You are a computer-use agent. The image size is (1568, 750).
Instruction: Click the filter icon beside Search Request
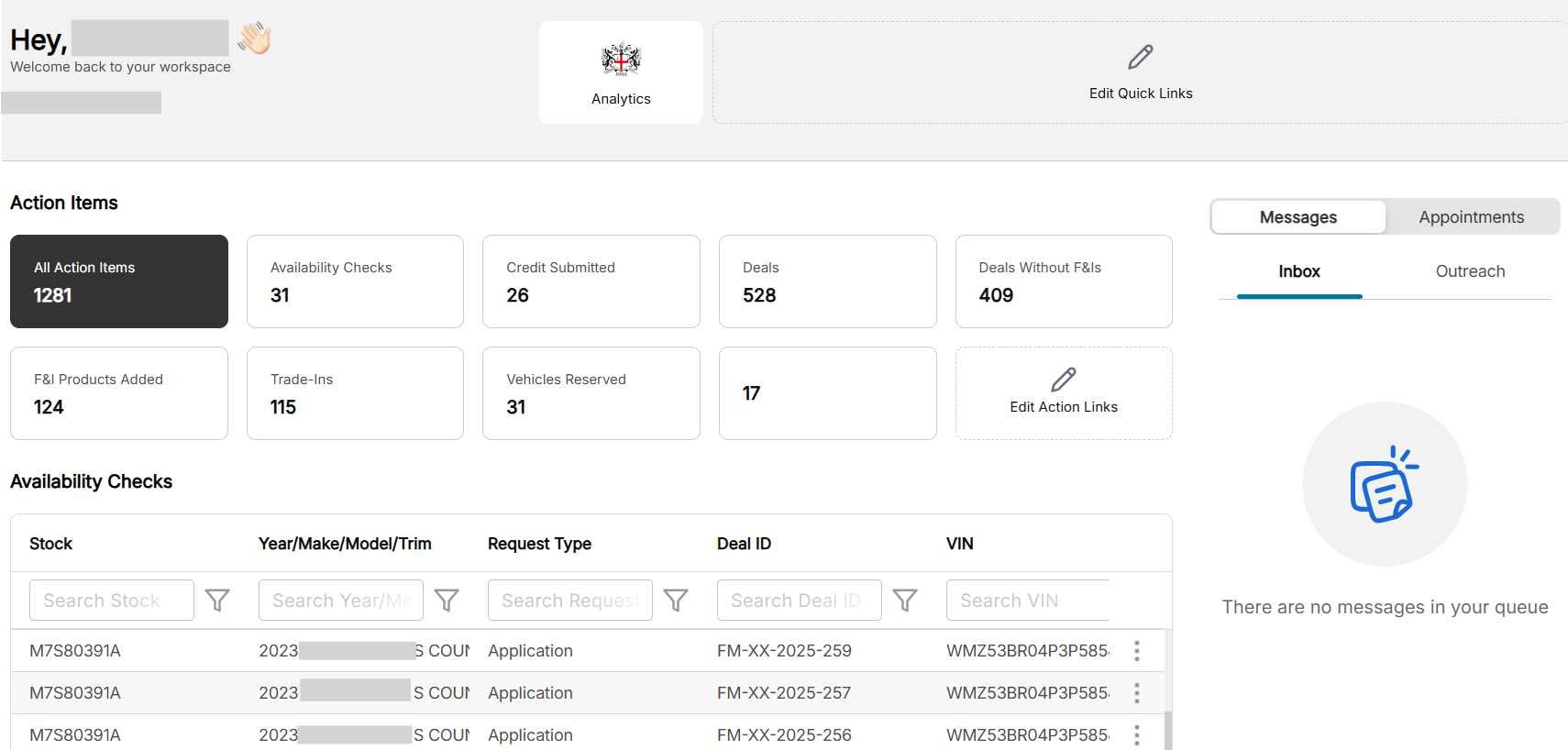pos(676,601)
